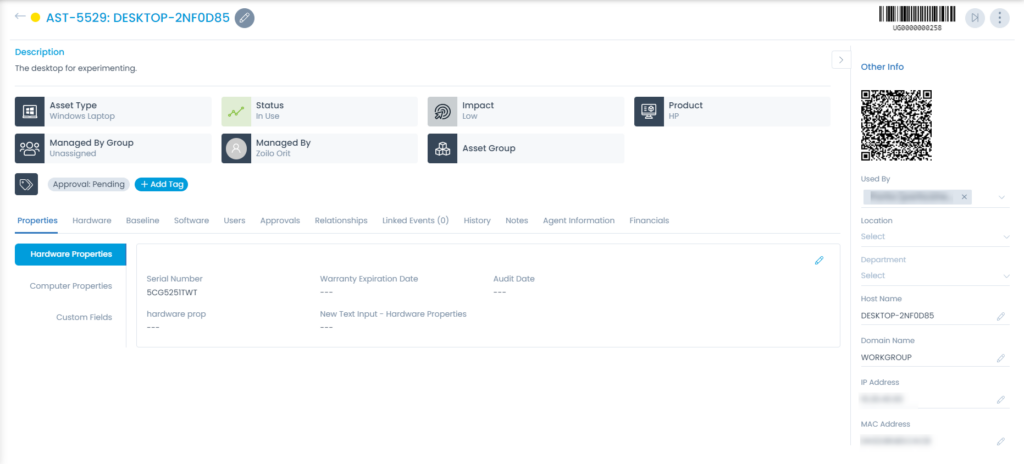Go back using the left arrow
The image size is (1024, 464).
coord(20,16)
